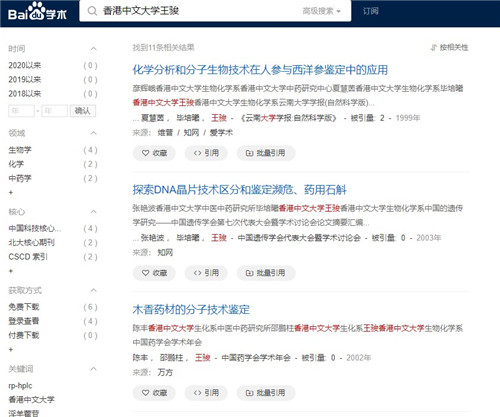Batch cite the 木香药材 result

266,393
